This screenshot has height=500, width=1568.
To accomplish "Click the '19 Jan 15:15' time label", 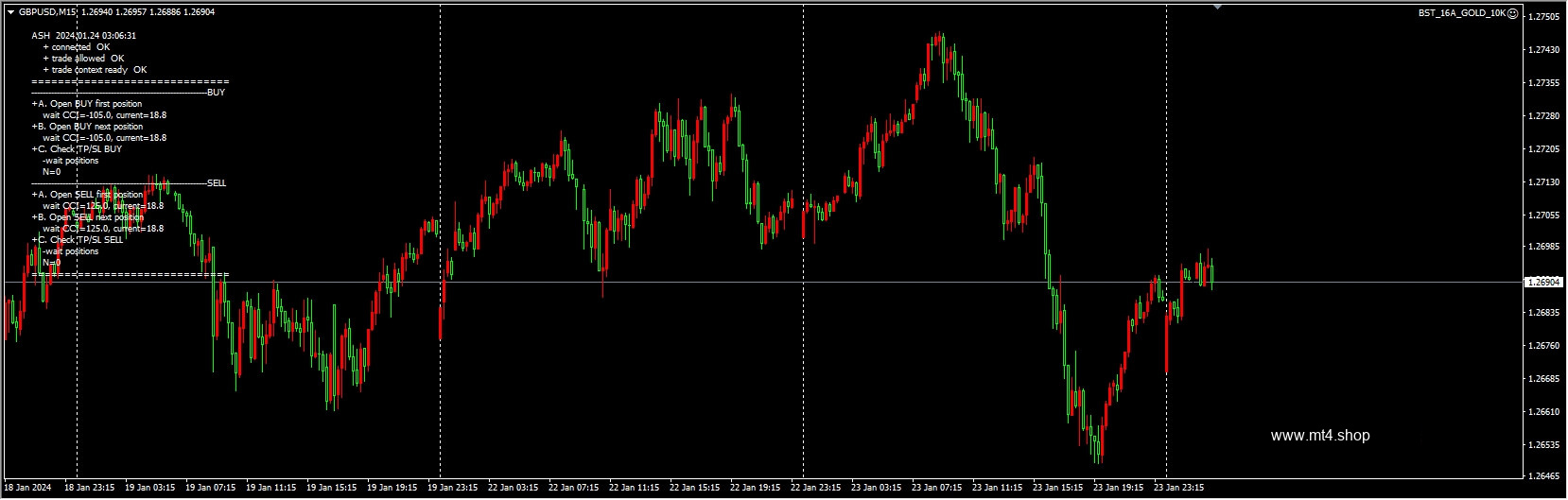I will [x=332, y=489].
